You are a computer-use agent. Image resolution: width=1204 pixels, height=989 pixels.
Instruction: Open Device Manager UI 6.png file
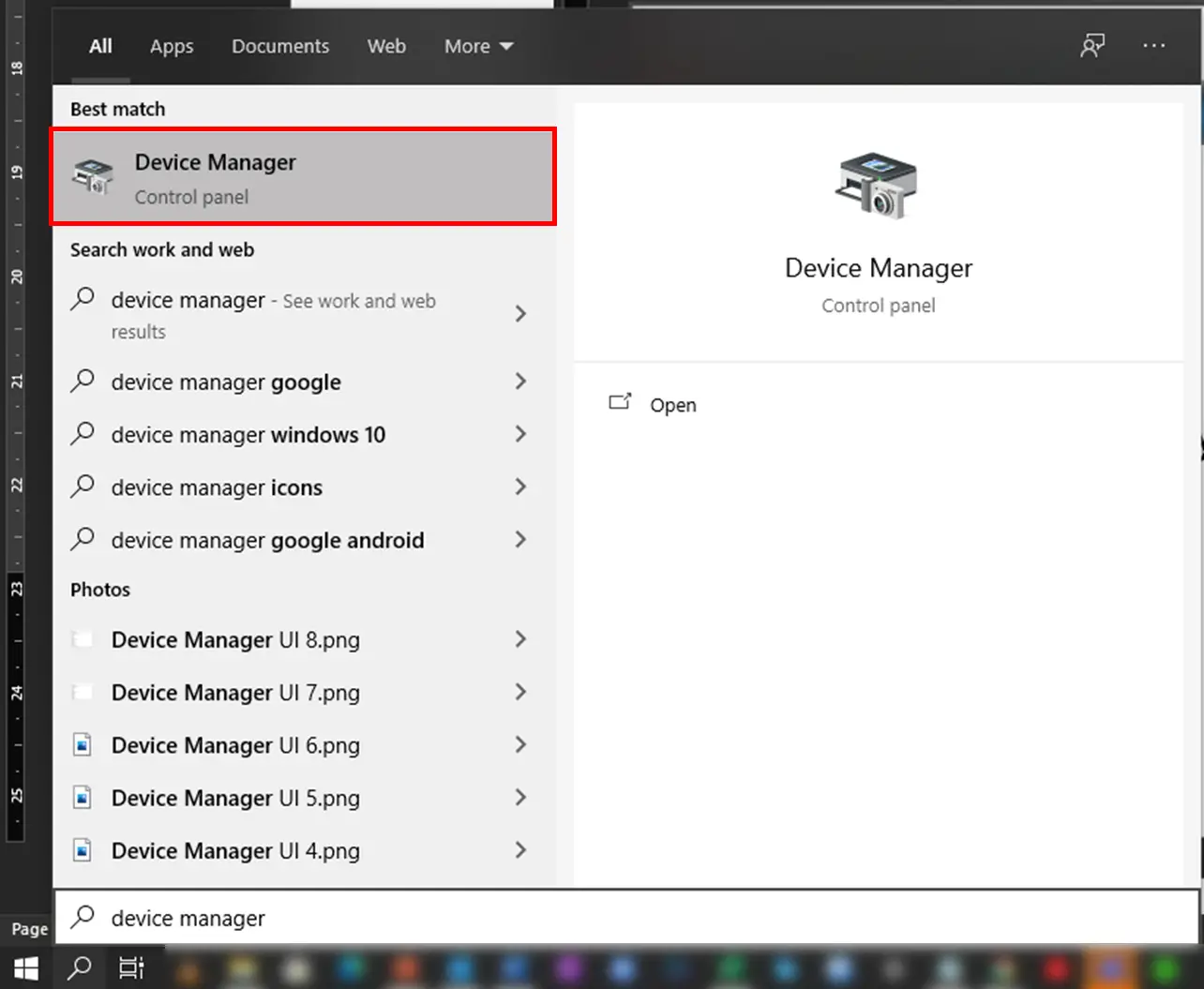(x=235, y=745)
